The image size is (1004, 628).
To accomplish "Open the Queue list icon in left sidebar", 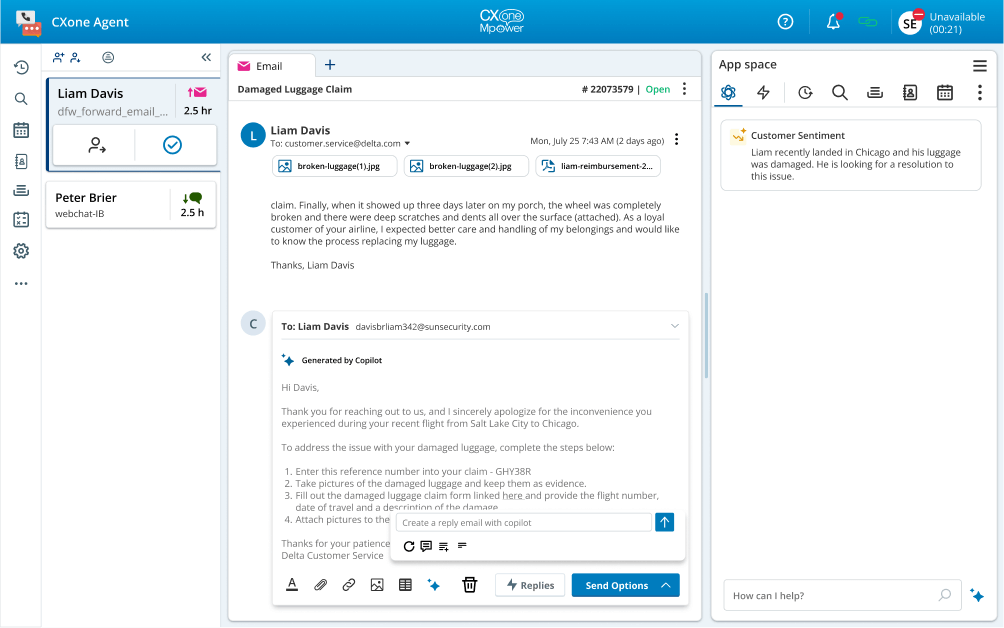I will 21,190.
